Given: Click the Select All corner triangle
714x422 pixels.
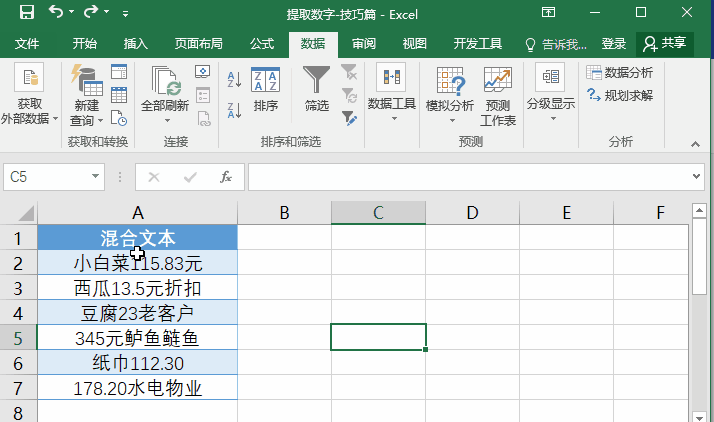Looking at the screenshot, I should pos(25,213).
